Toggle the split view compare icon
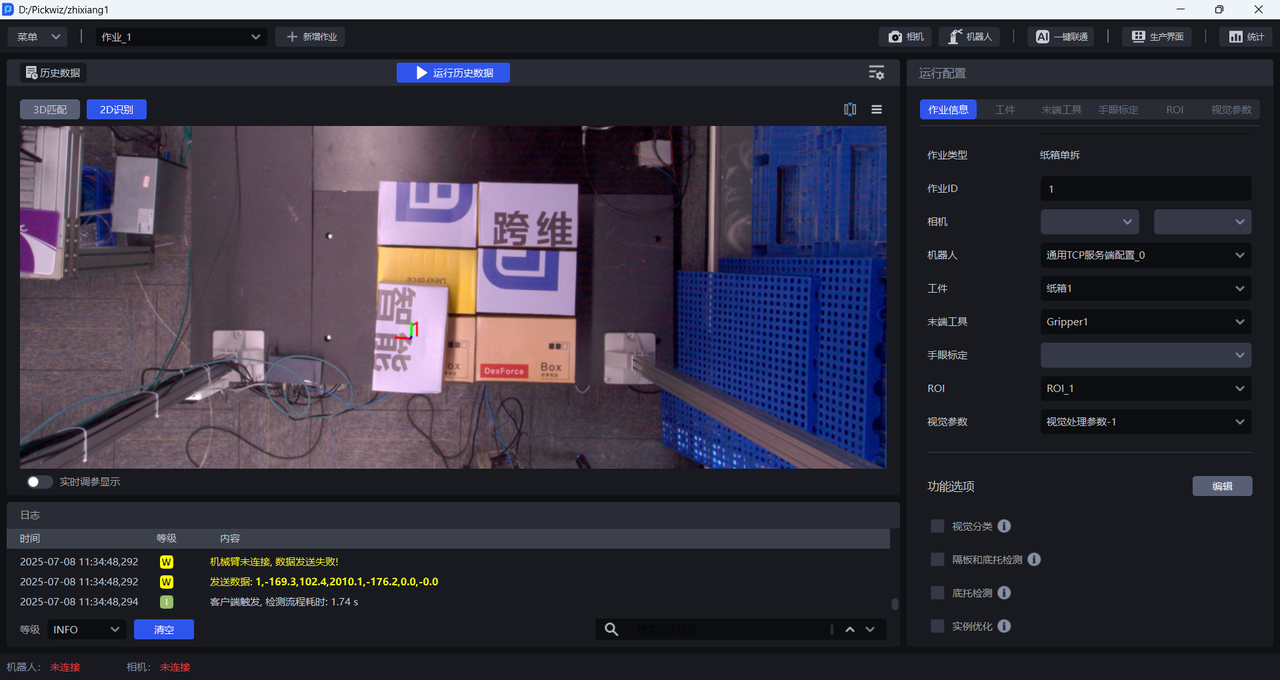 (850, 110)
